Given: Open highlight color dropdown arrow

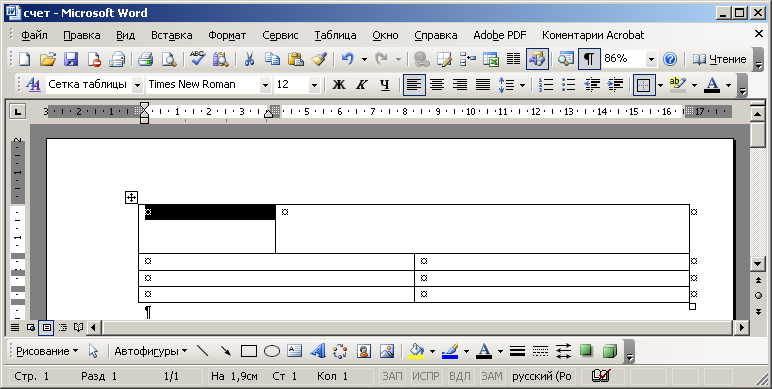Looking at the screenshot, I should [694, 85].
